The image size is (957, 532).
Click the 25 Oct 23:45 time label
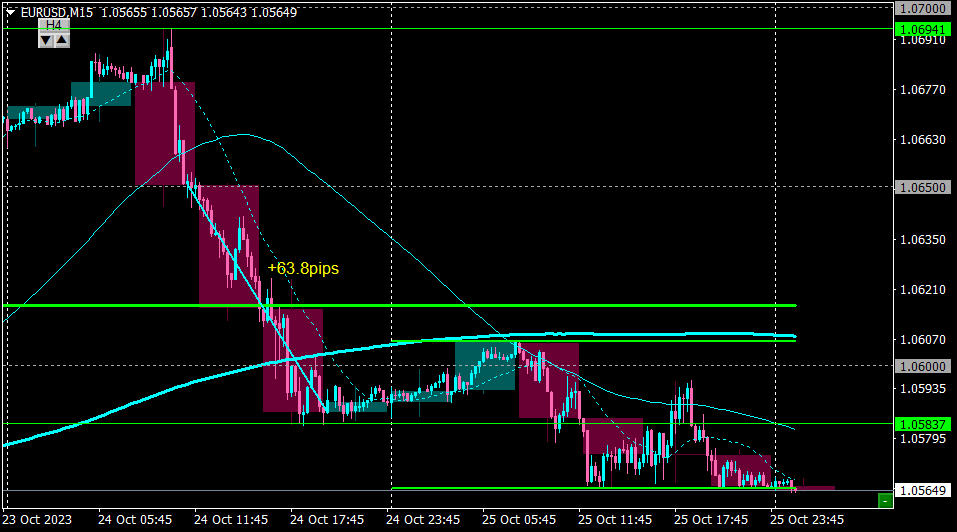pyautogui.click(x=807, y=520)
